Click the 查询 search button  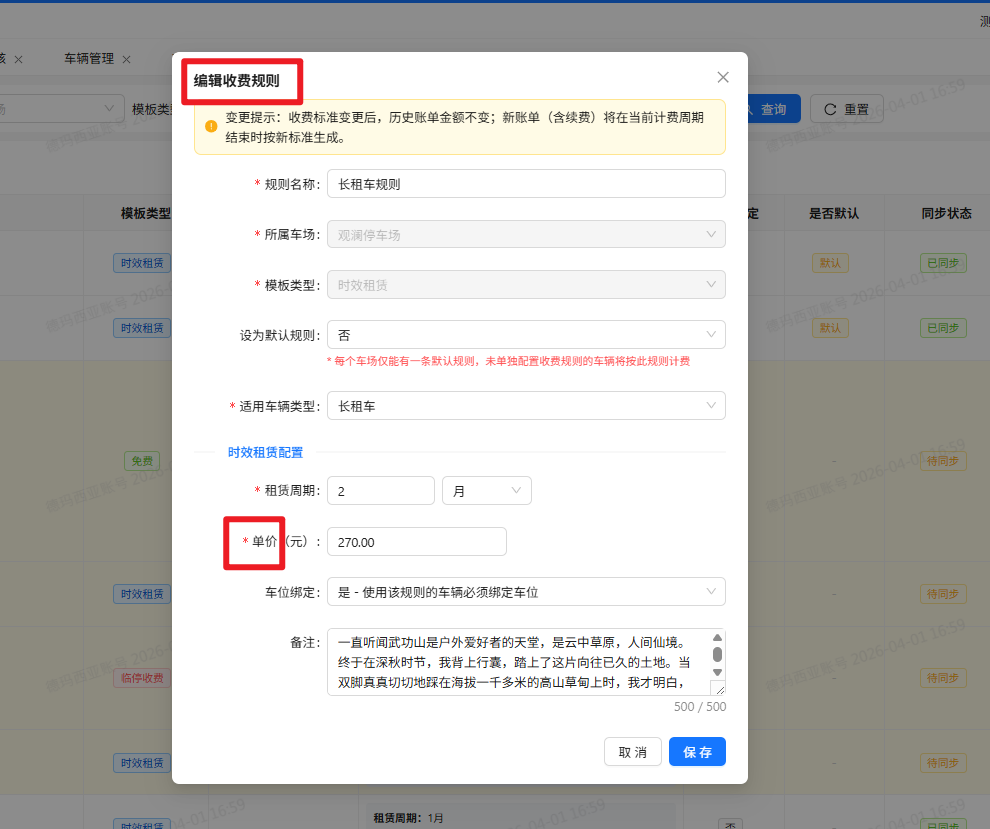[777, 110]
